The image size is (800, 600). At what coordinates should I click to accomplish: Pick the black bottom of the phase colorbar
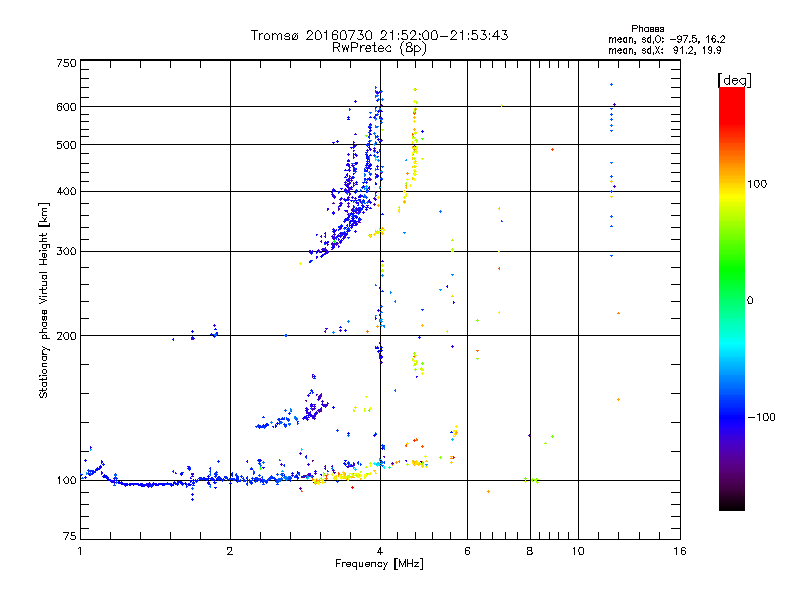pyautogui.click(x=732, y=503)
